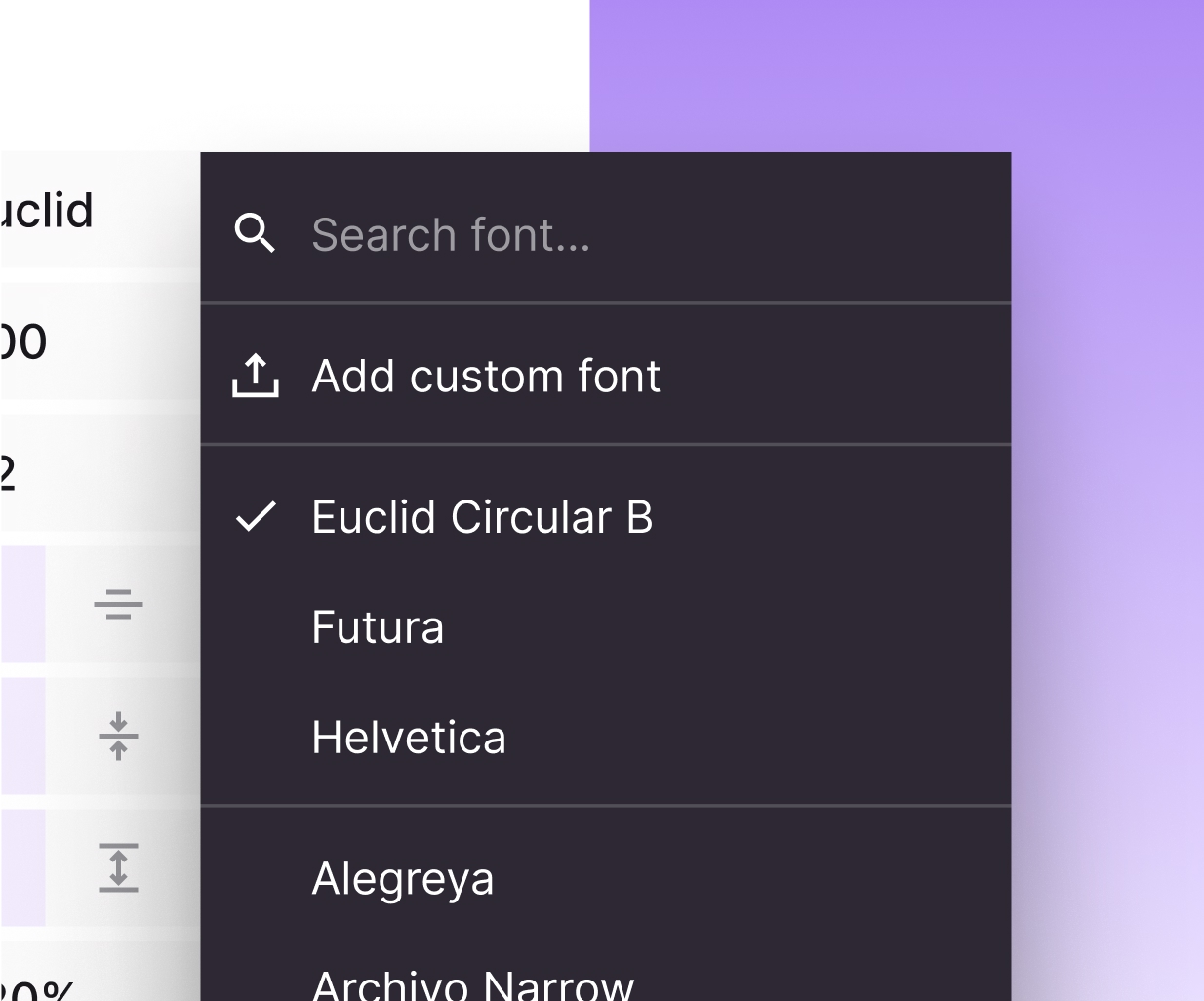The height and width of the screenshot is (1001, 1204).
Task: Select the Helvetica font
Action: coord(605,738)
